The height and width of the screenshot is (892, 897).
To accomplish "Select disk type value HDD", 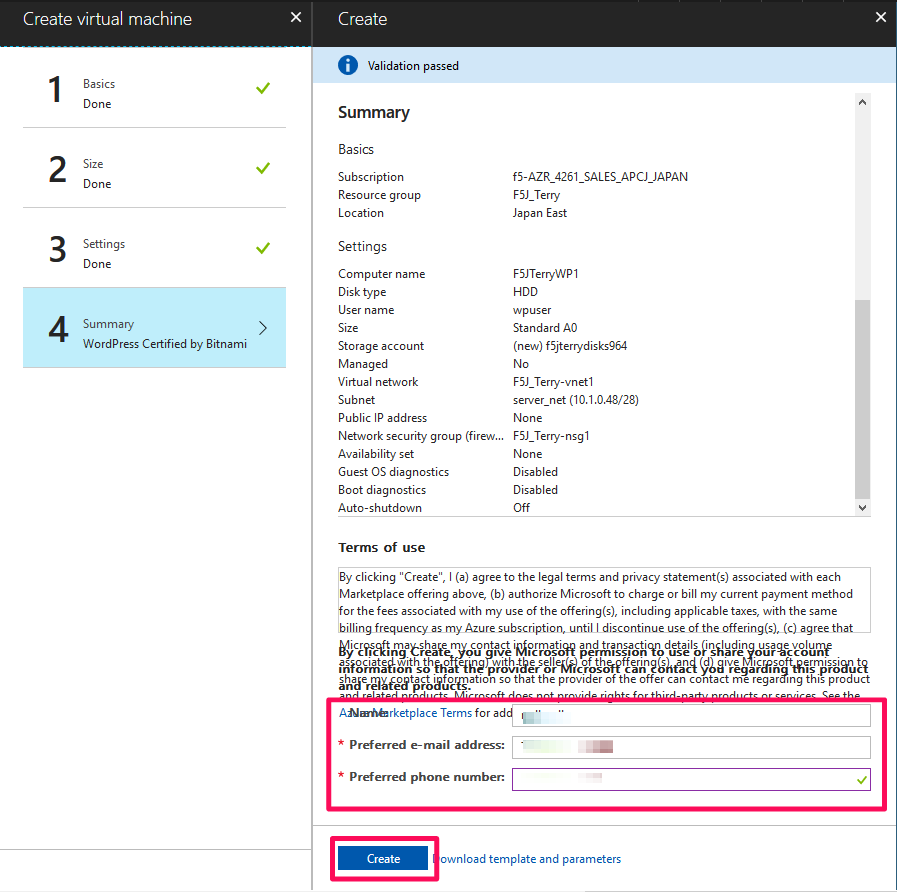I will coord(525,292).
